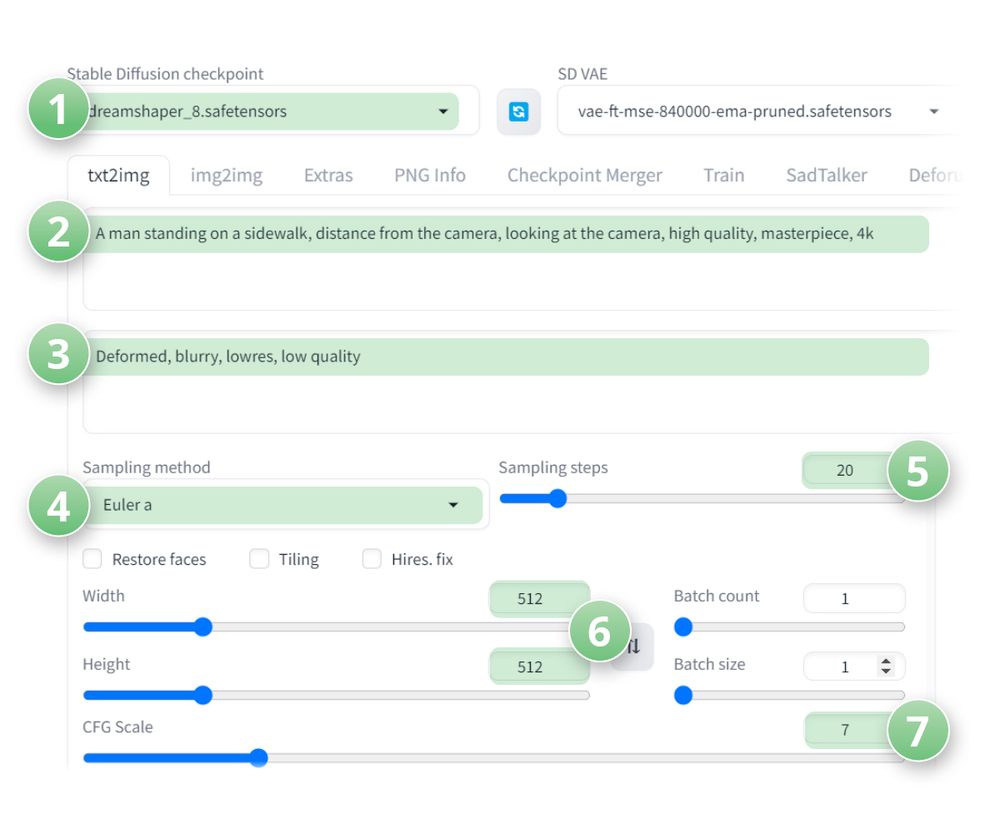Click the swap width and height icon
Viewport: 1000px width, 833px height.
(x=636, y=647)
